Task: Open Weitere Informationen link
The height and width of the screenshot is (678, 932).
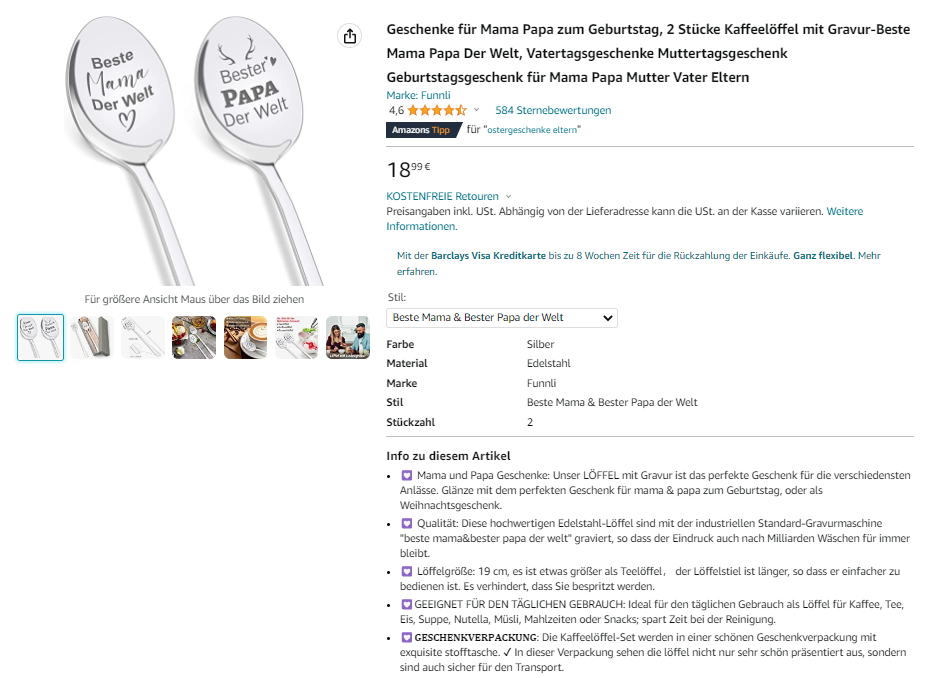Action: coord(625,219)
